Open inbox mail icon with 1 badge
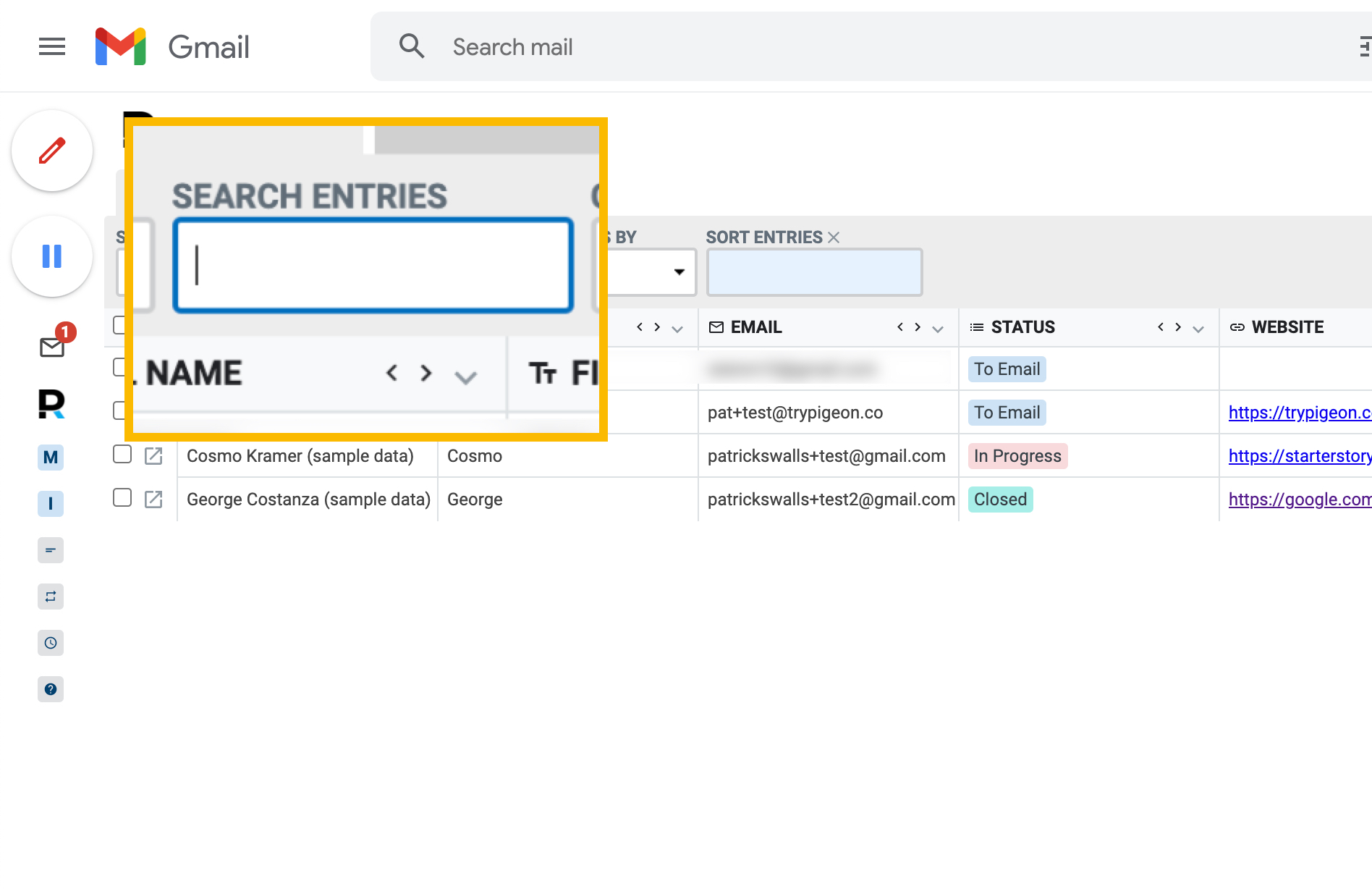Viewport: 1372px width, 889px height. pyautogui.click(x=52, y=347)
